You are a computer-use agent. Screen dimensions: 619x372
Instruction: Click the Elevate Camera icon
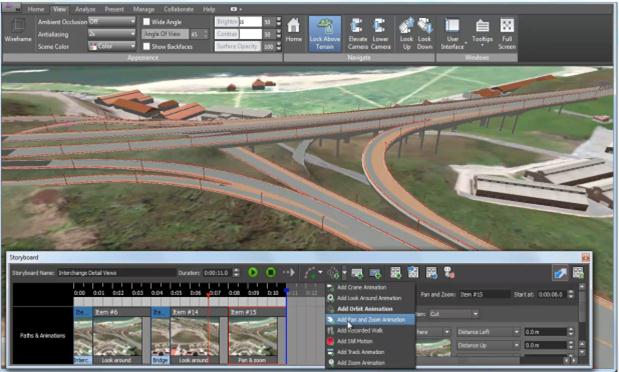coord(358,34)
